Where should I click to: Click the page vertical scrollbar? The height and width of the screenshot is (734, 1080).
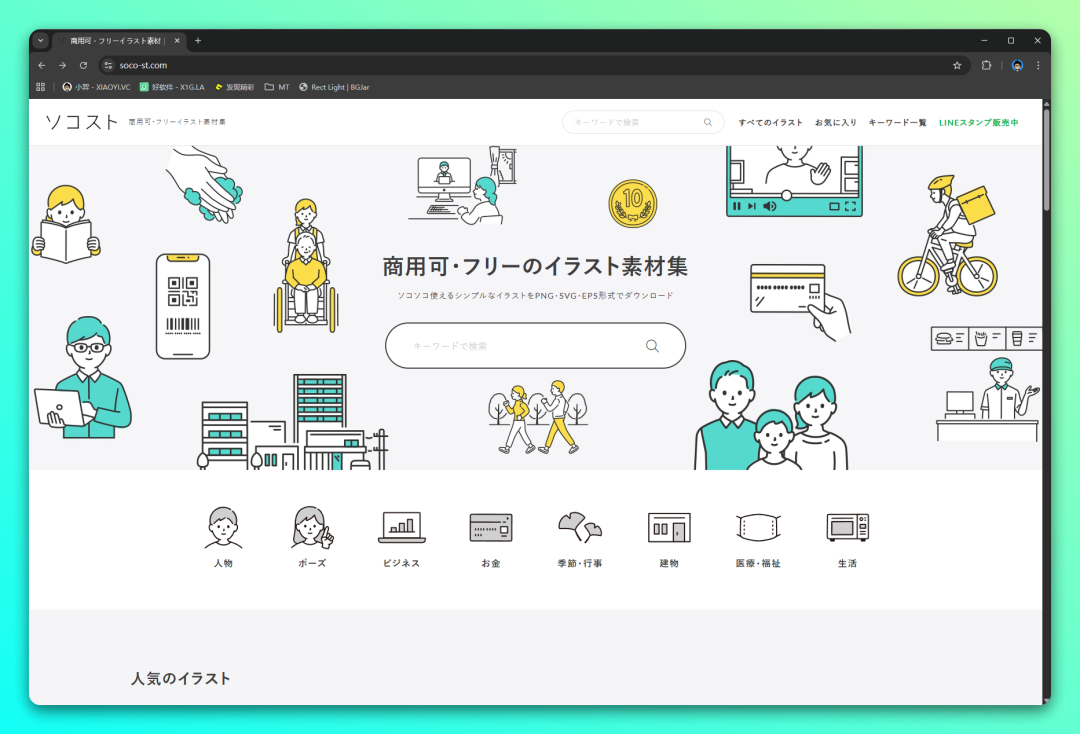click(1046, 158)
